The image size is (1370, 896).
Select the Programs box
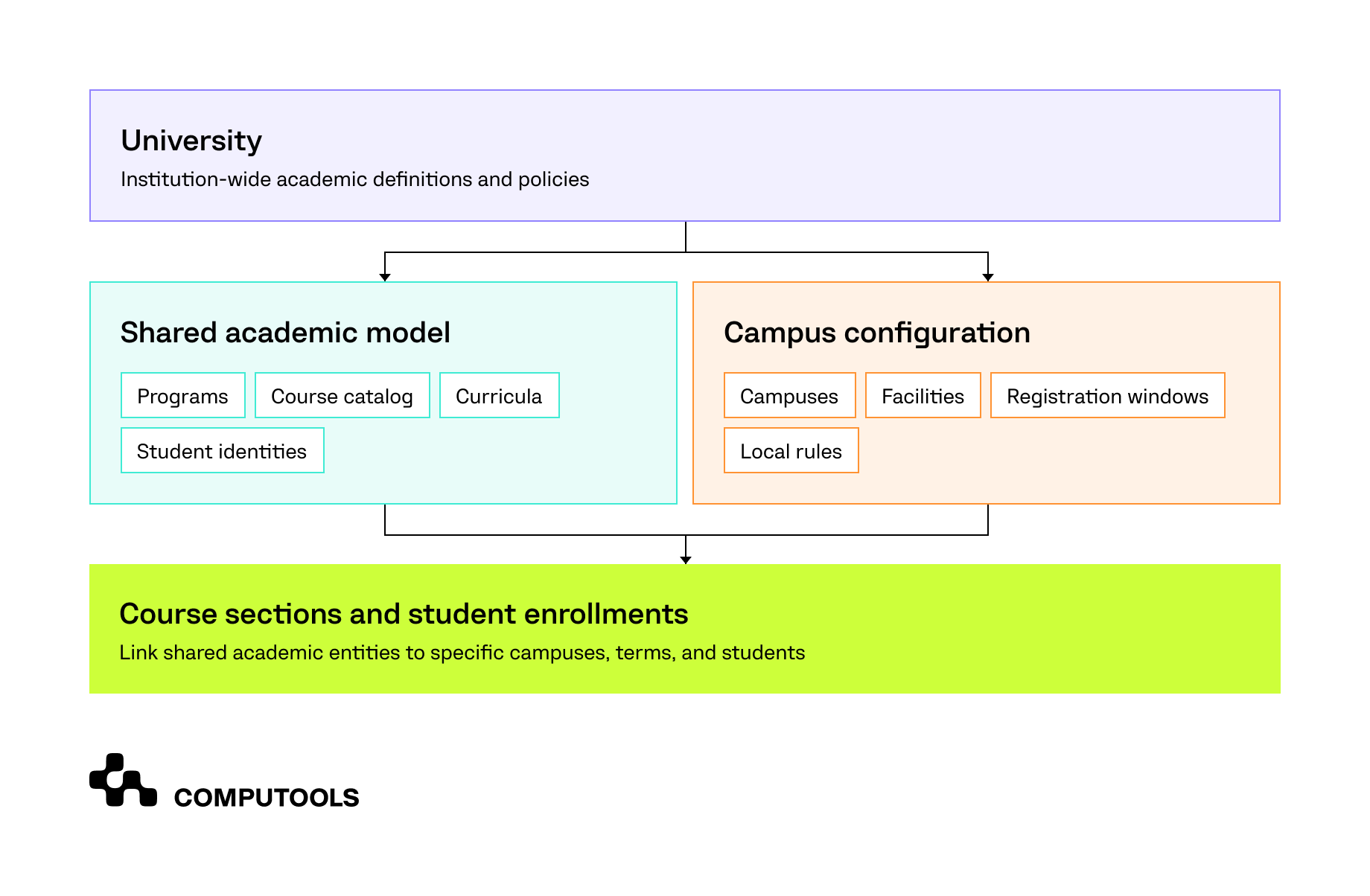[x=183, y=395]
